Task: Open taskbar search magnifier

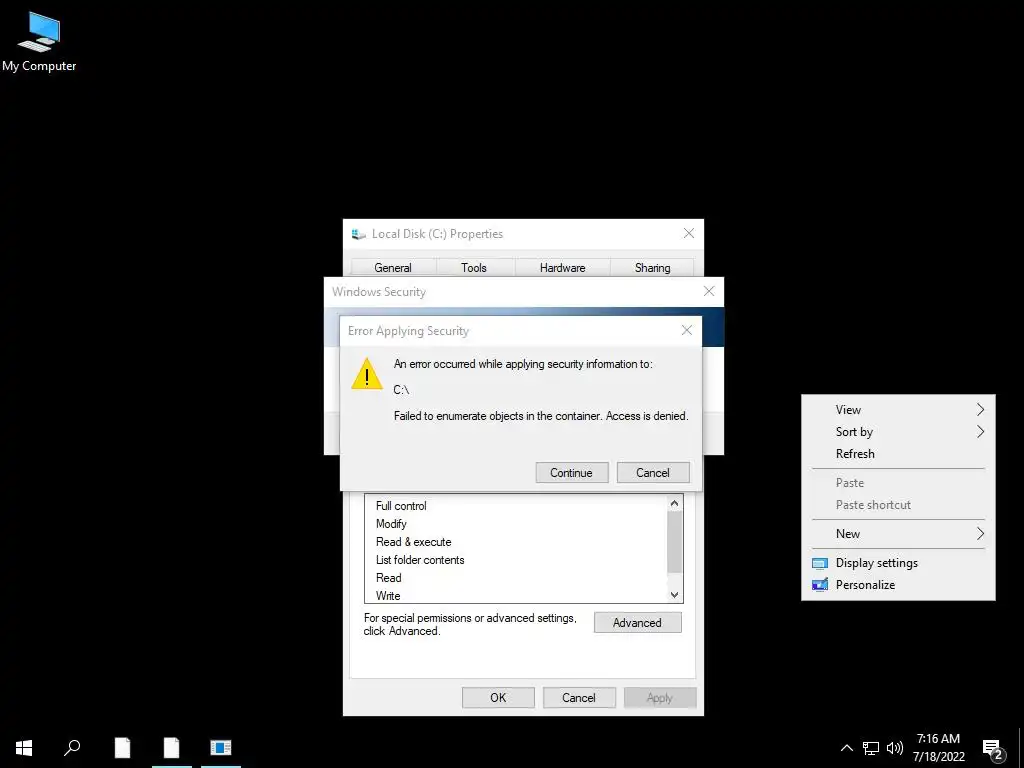Action: pos(72,747)
